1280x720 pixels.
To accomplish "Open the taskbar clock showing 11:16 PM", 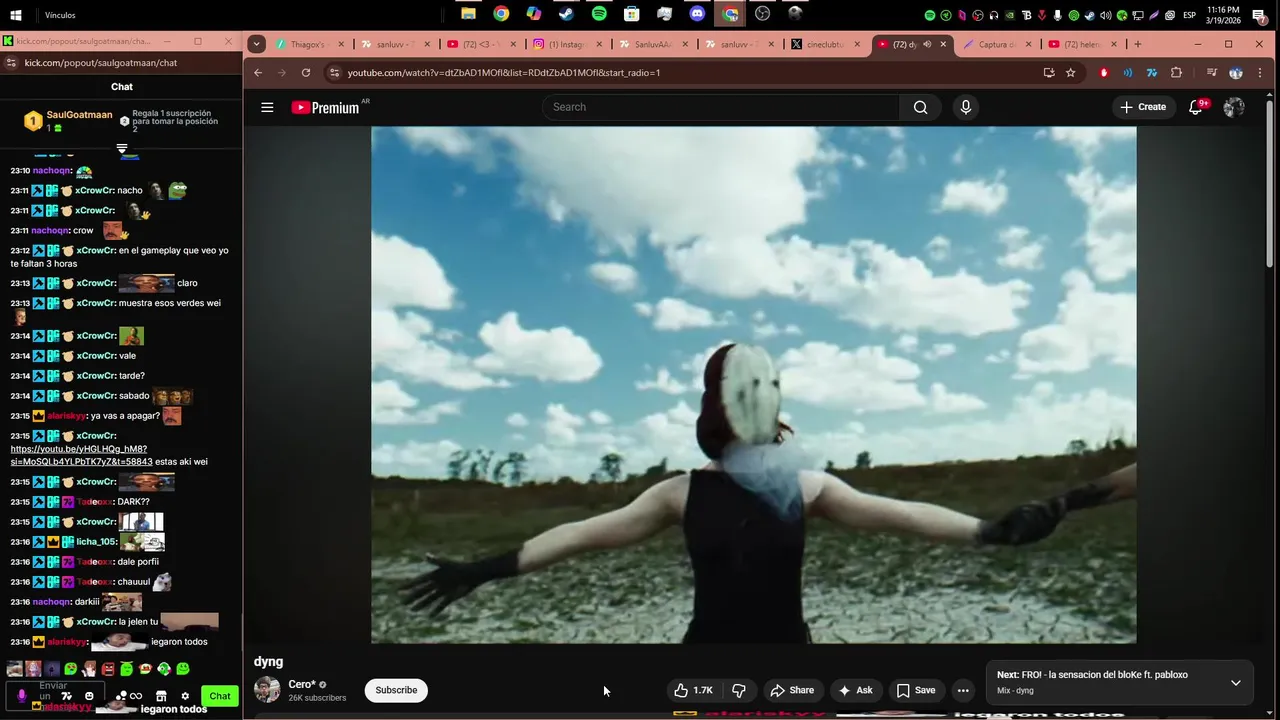I will pyautogui.click(x=1224, y=15).
